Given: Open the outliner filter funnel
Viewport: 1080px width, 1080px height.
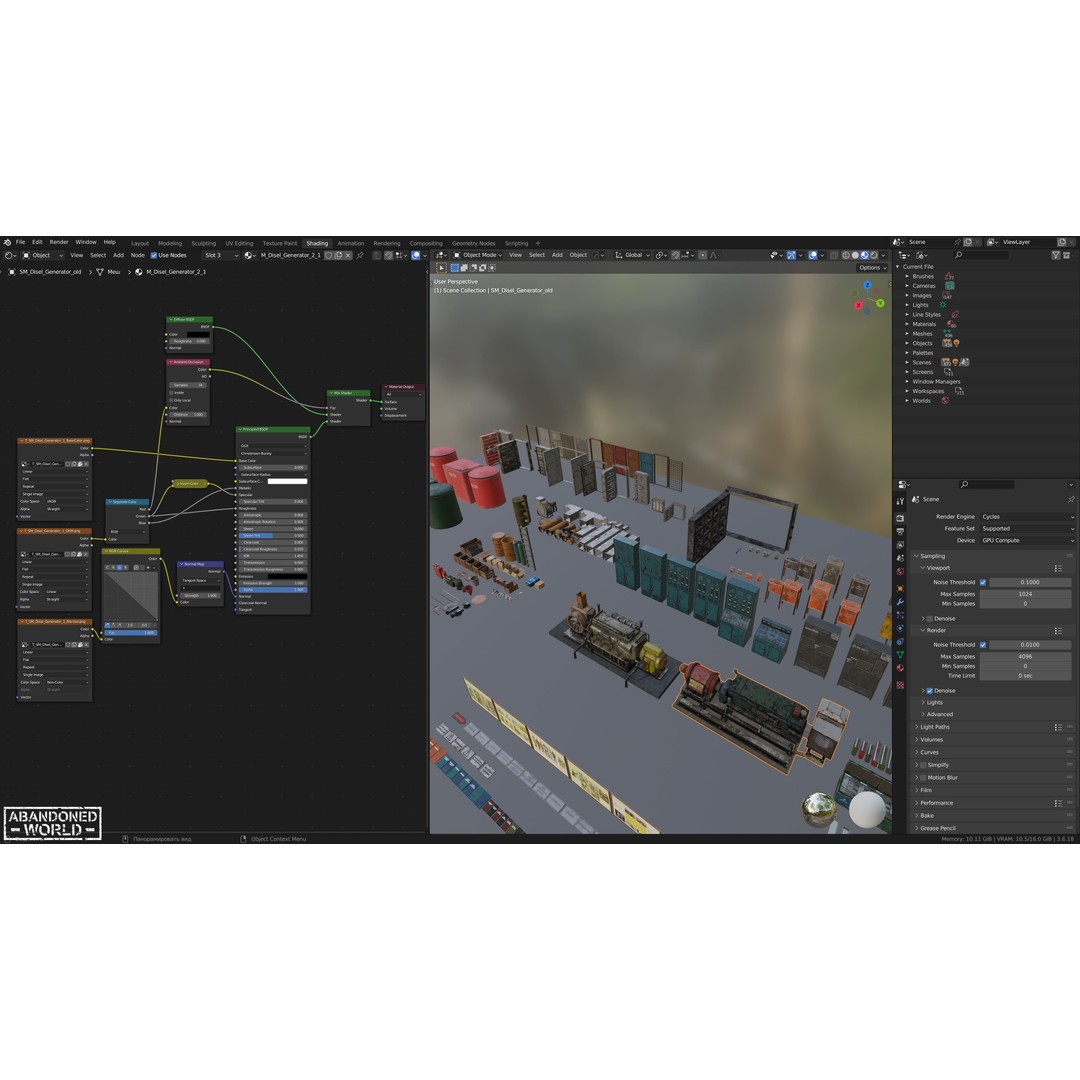Looking at the screenshot, I should tap(1056, 255).
